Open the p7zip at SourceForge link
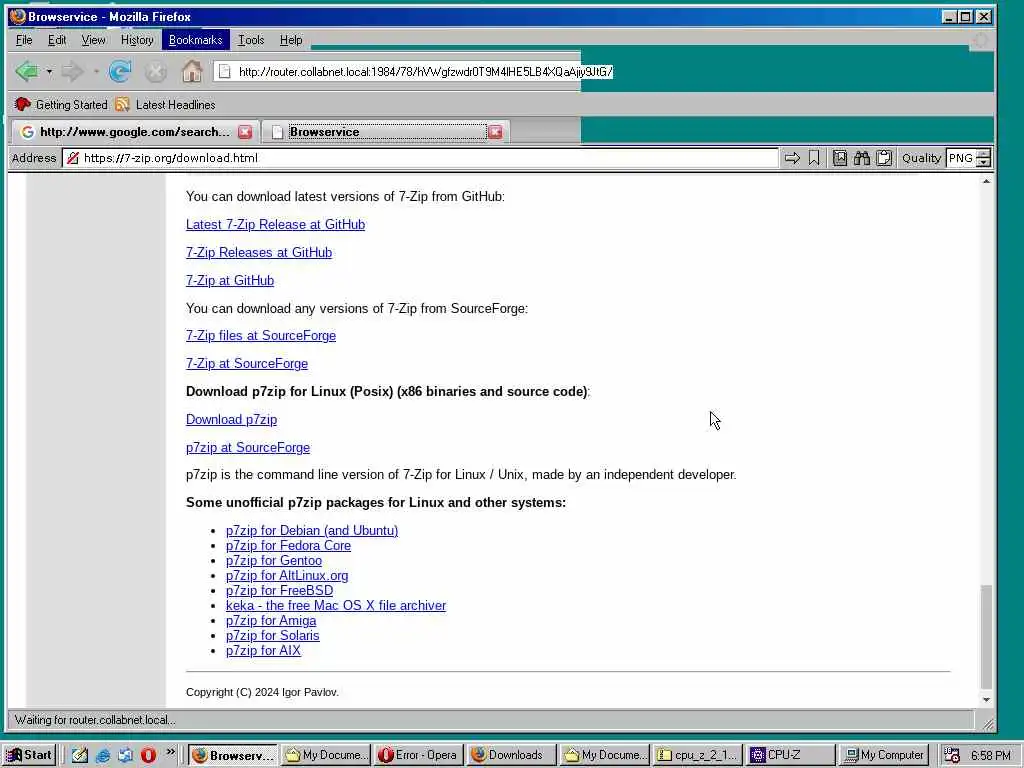1024x768 pixels. 248,448
